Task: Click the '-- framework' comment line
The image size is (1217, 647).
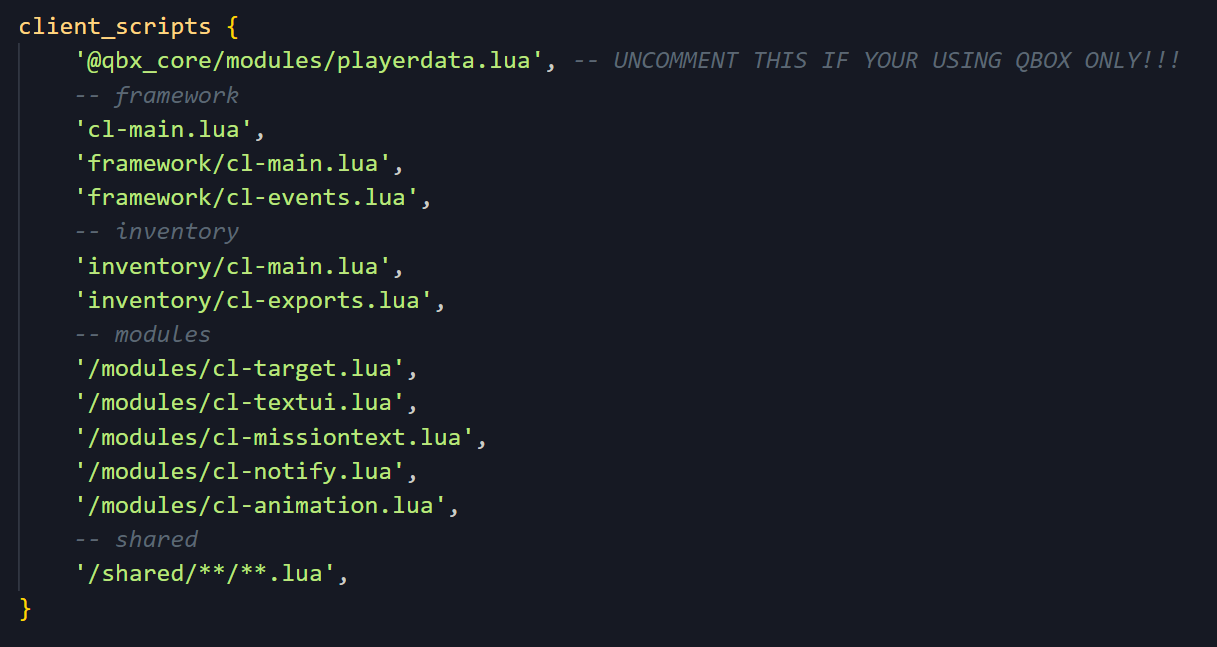Action: (x=157, y=95)
